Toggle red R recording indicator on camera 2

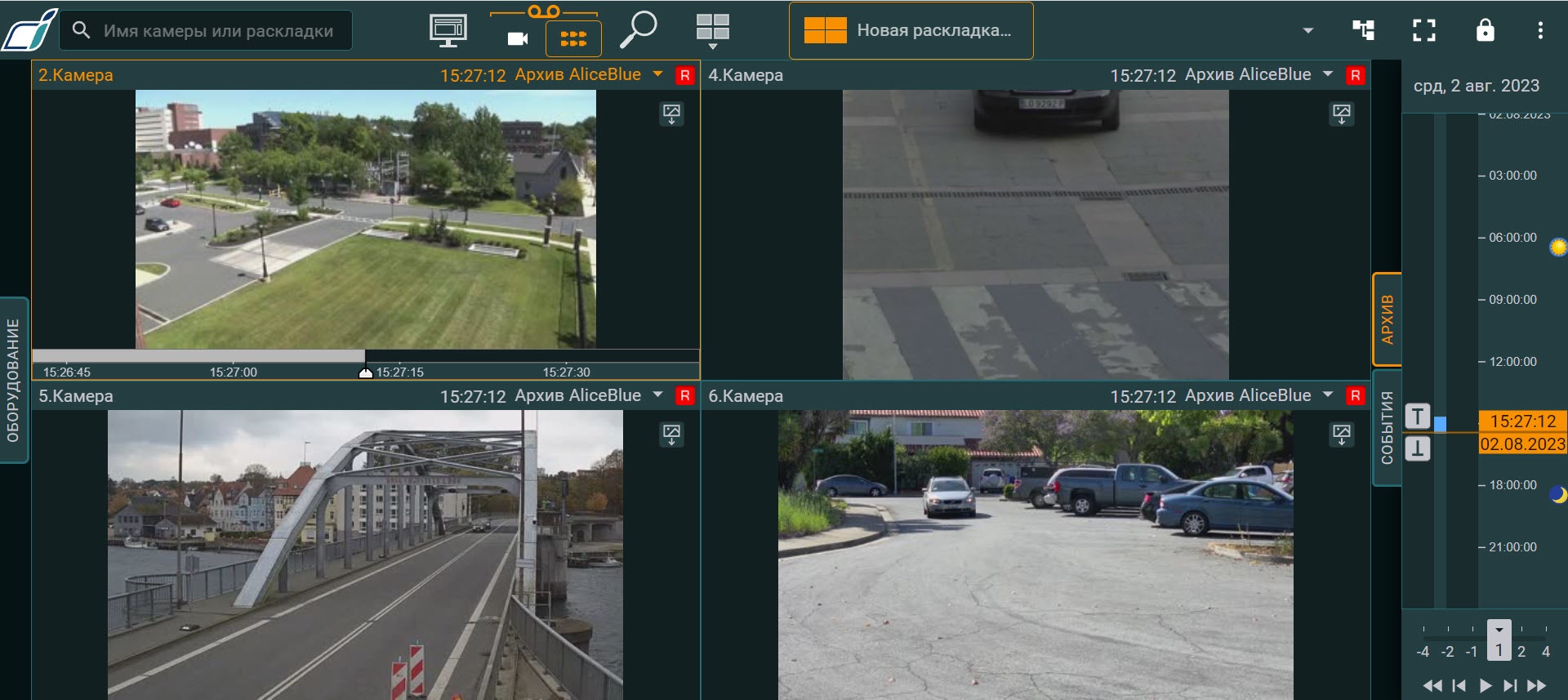click(x=684, y=75)
